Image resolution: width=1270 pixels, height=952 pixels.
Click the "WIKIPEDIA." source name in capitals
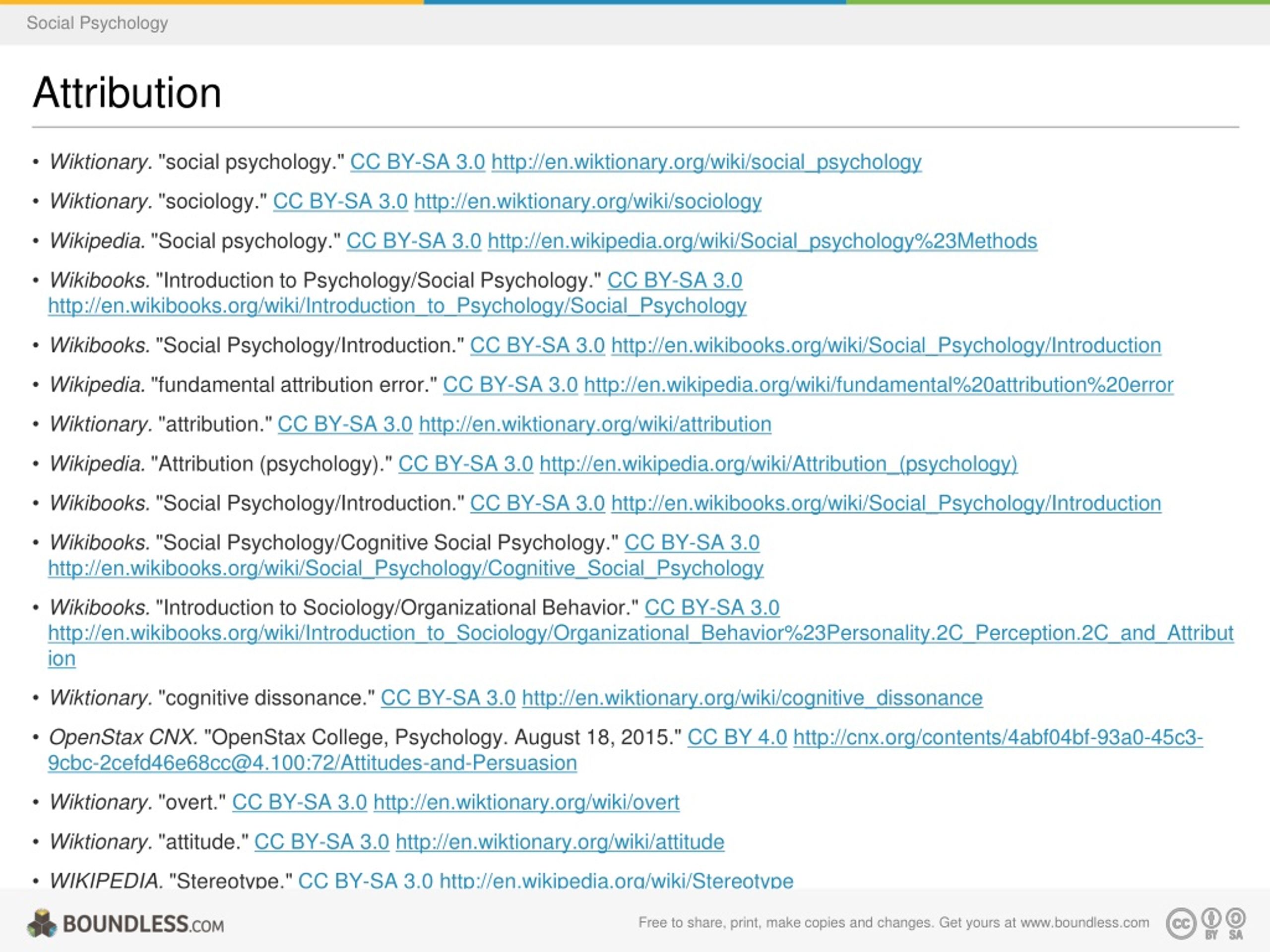pos(106,881)
